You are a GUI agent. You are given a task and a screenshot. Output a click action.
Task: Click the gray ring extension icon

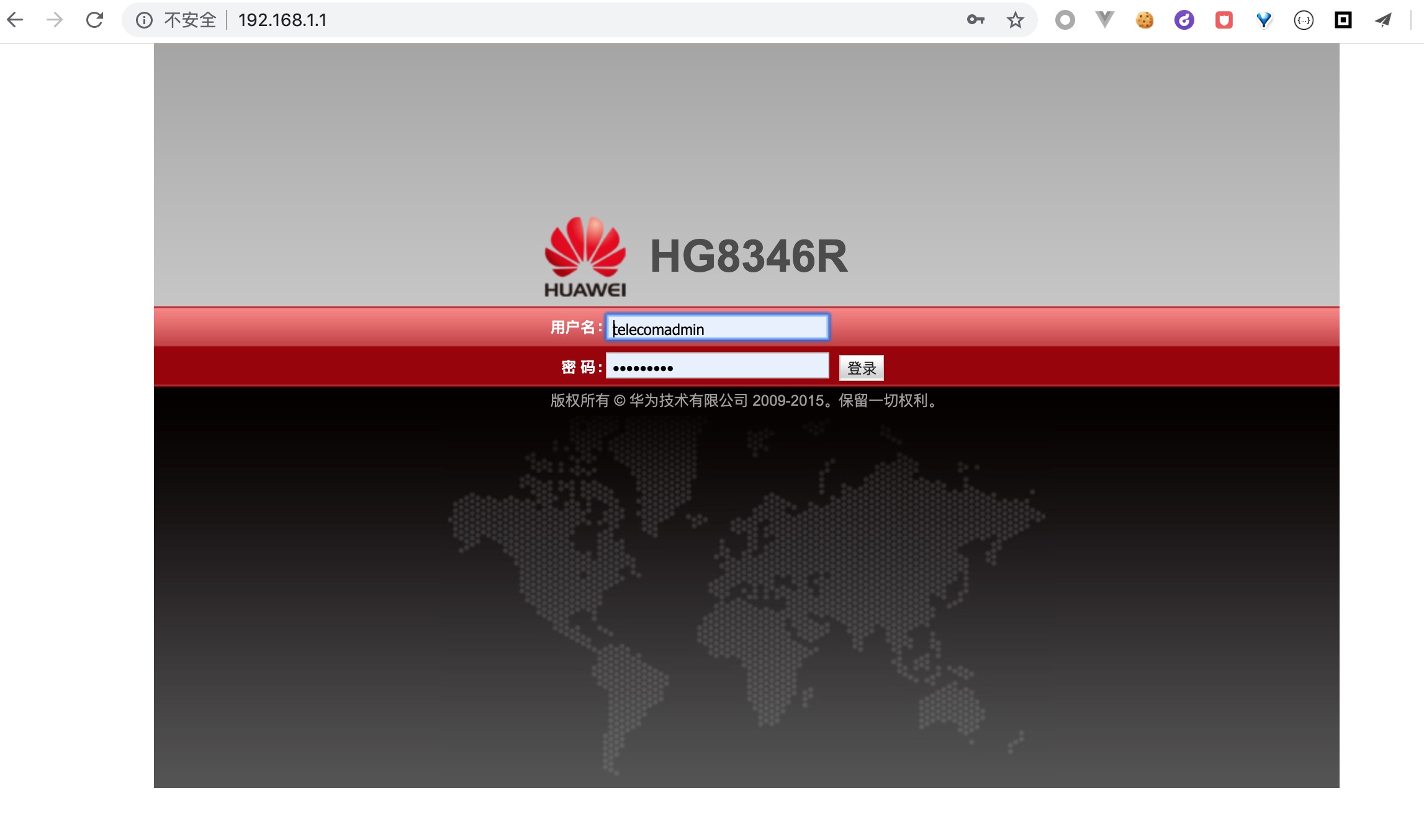1065,20
